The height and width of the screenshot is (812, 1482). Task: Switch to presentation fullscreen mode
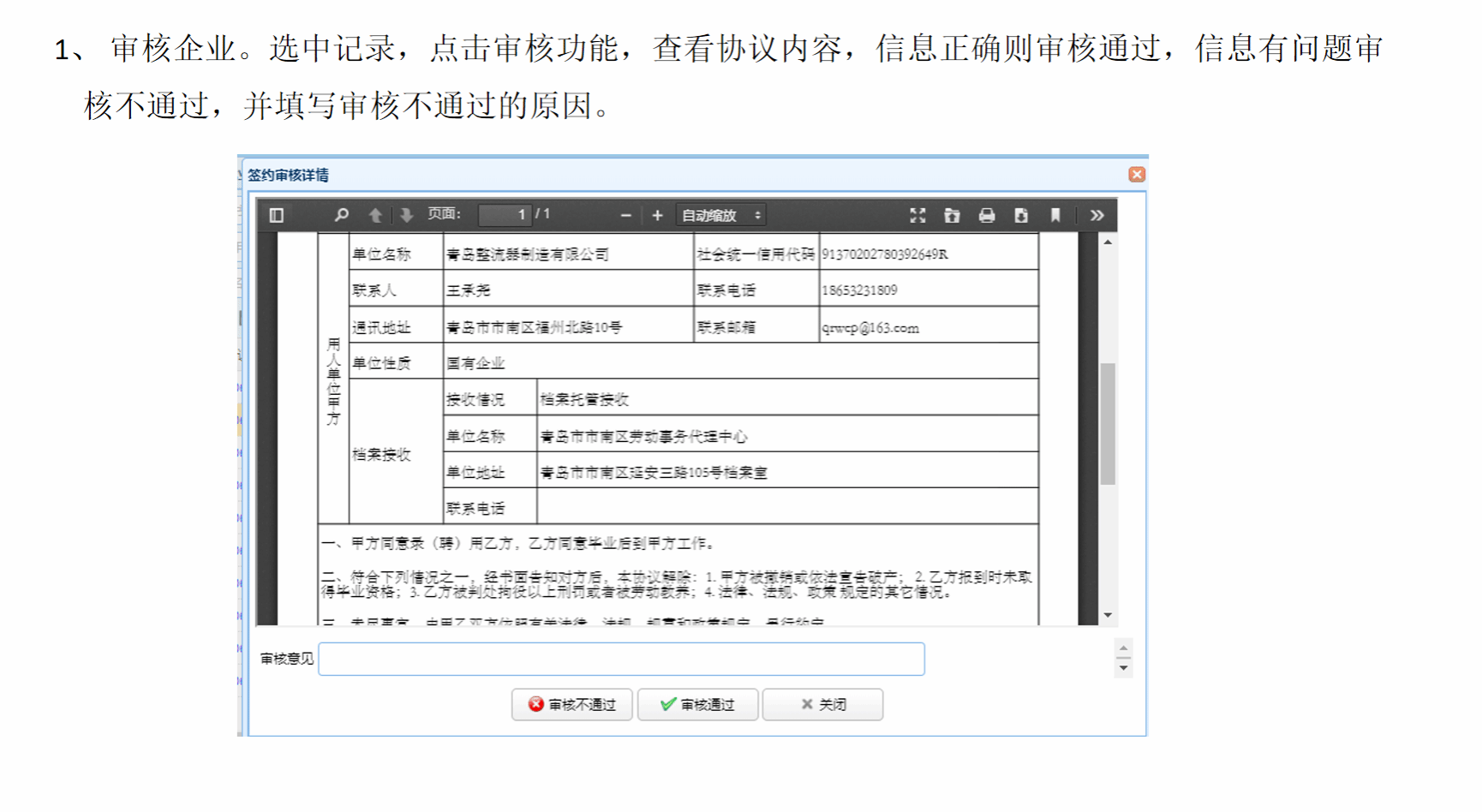(x=917, y=216)
